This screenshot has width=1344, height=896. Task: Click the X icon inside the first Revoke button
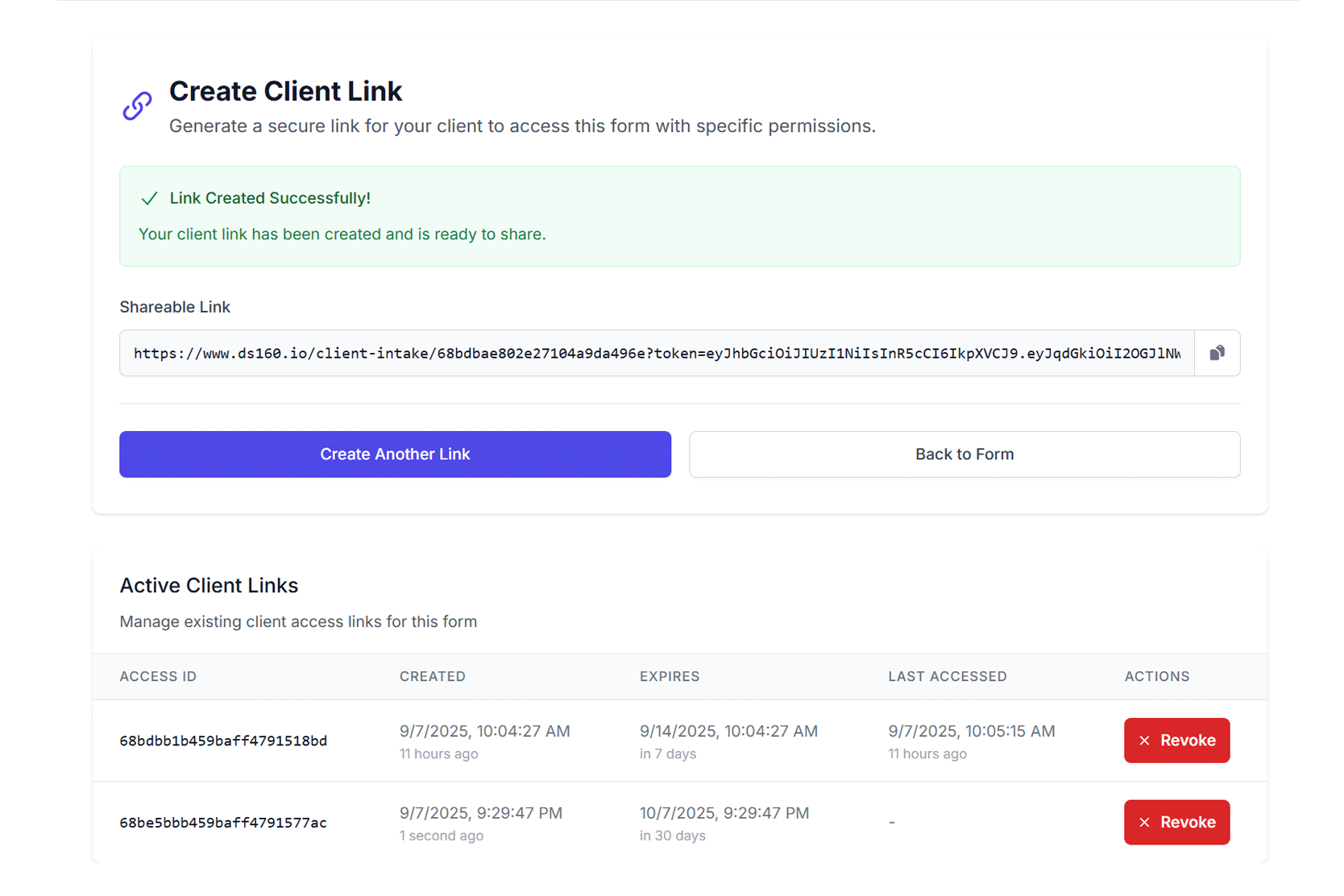coord(1144,740)
